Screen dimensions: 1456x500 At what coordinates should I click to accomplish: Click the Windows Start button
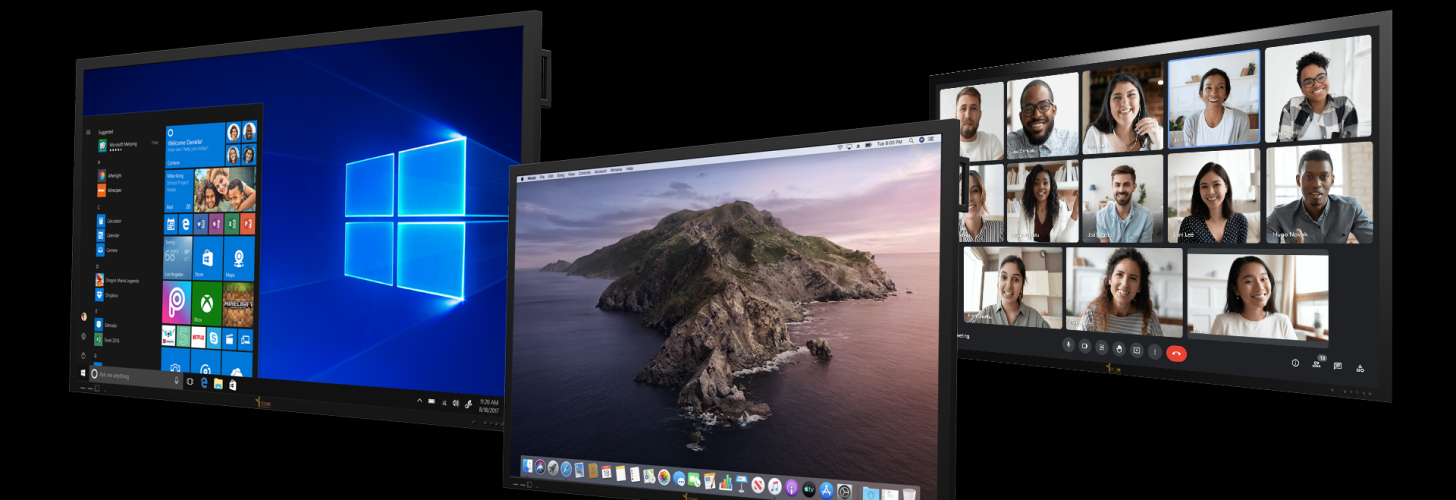83,372
